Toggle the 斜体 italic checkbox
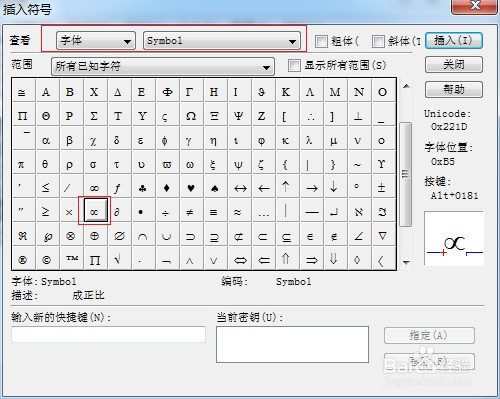The width and height of the screenshot is (500, 399). pos(378,41)
